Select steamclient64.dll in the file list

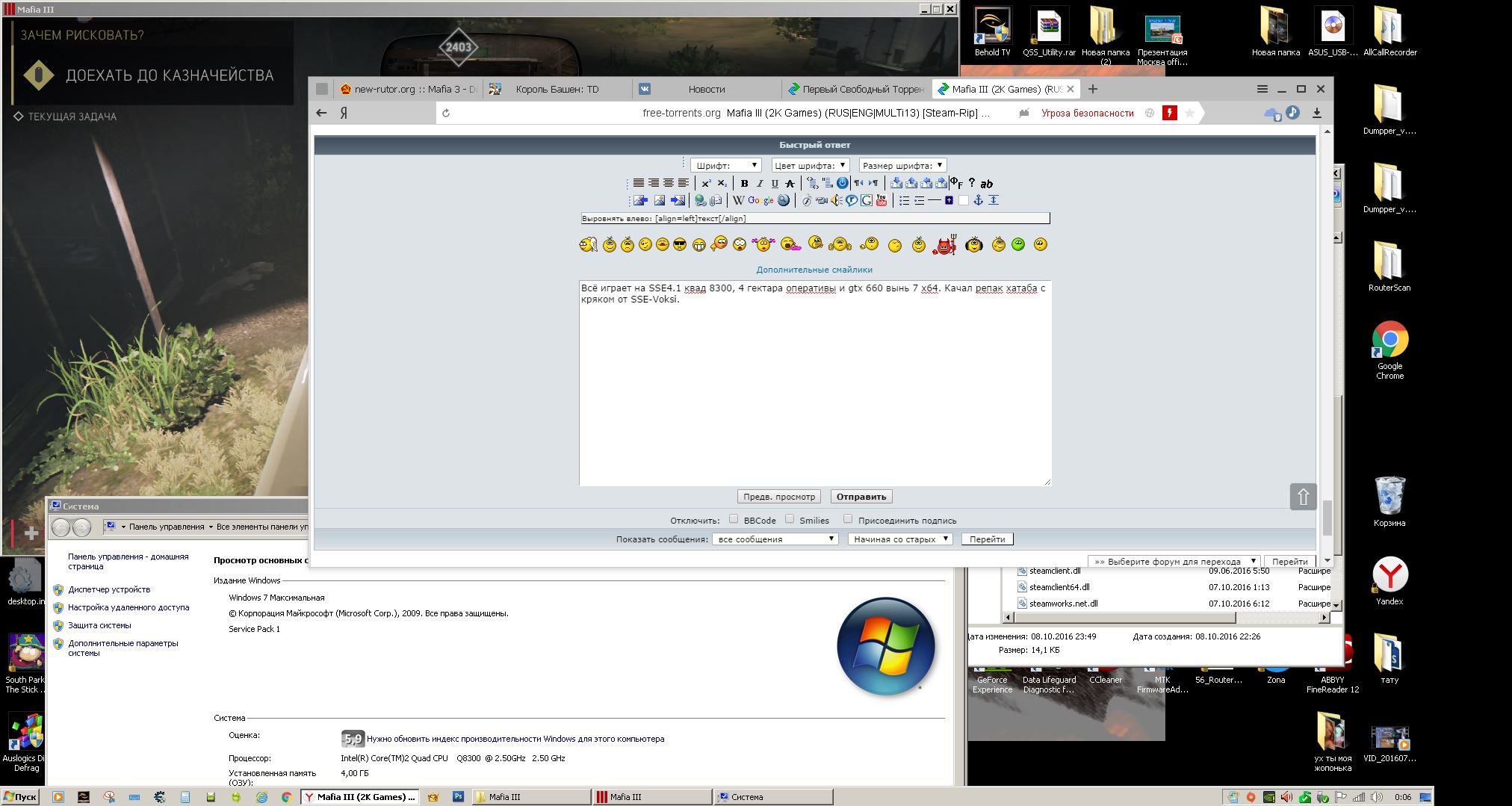[1059, 587]
